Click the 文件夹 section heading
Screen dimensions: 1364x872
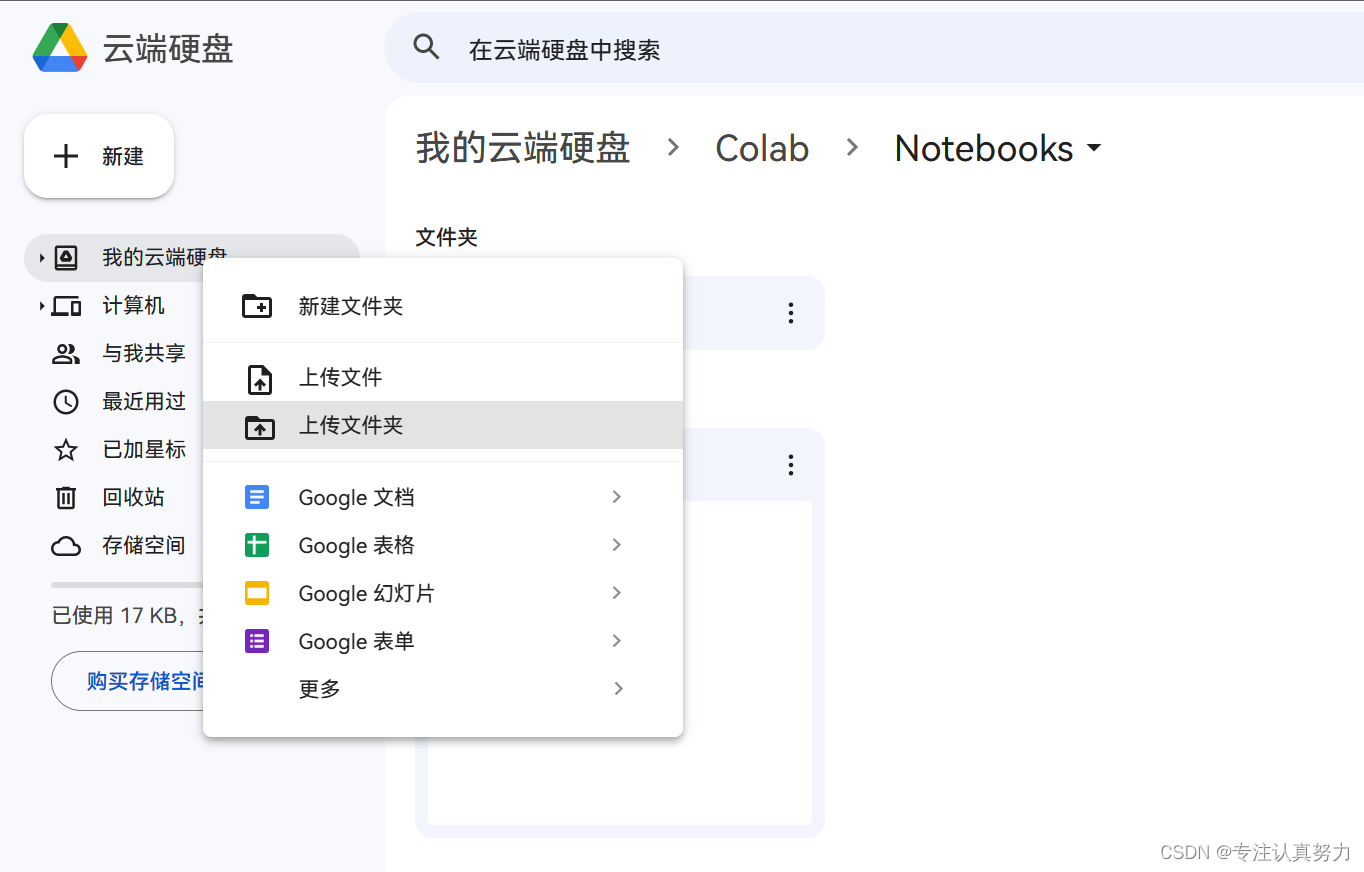click(x=447, y=238)
